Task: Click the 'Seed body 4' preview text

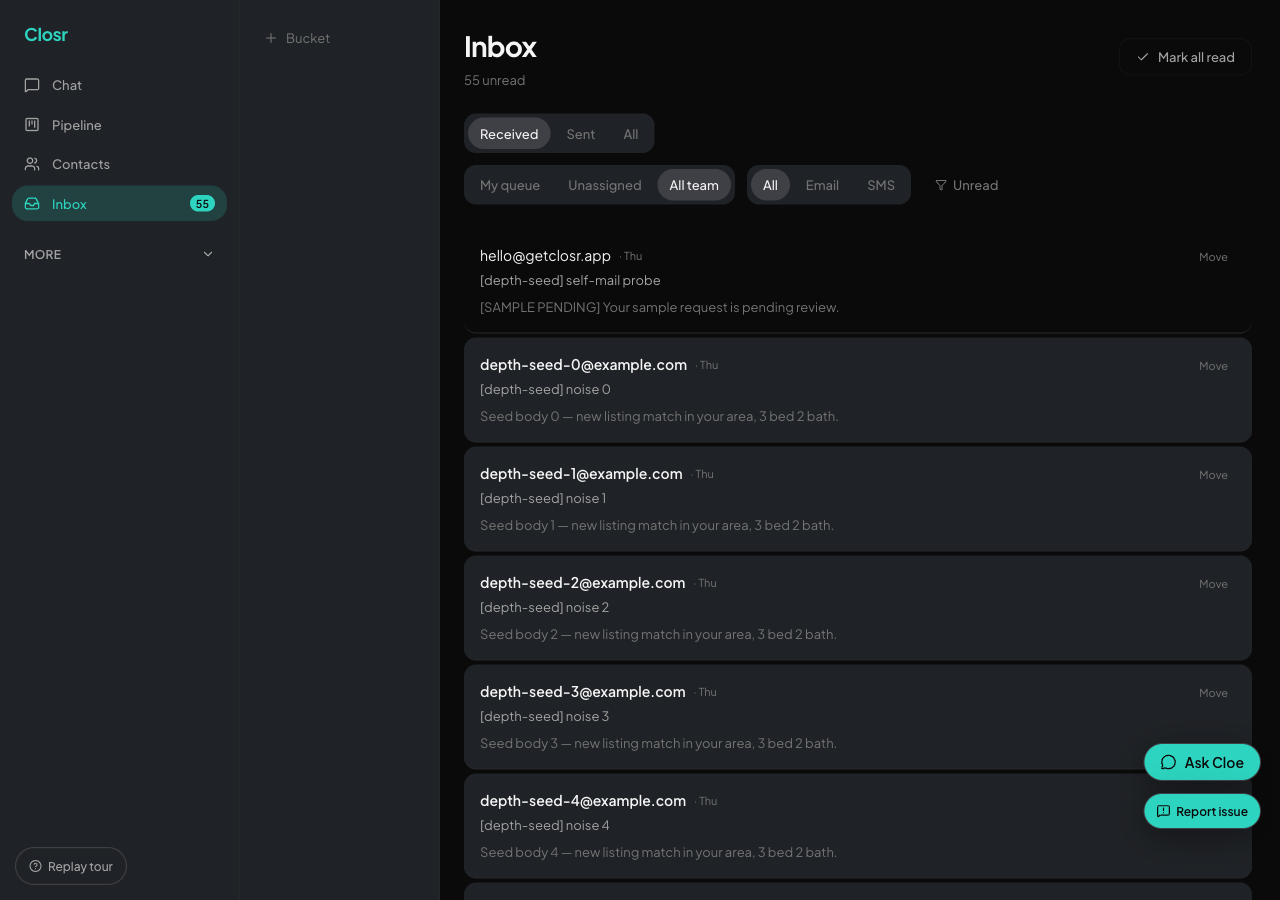Action: [658, 852]
